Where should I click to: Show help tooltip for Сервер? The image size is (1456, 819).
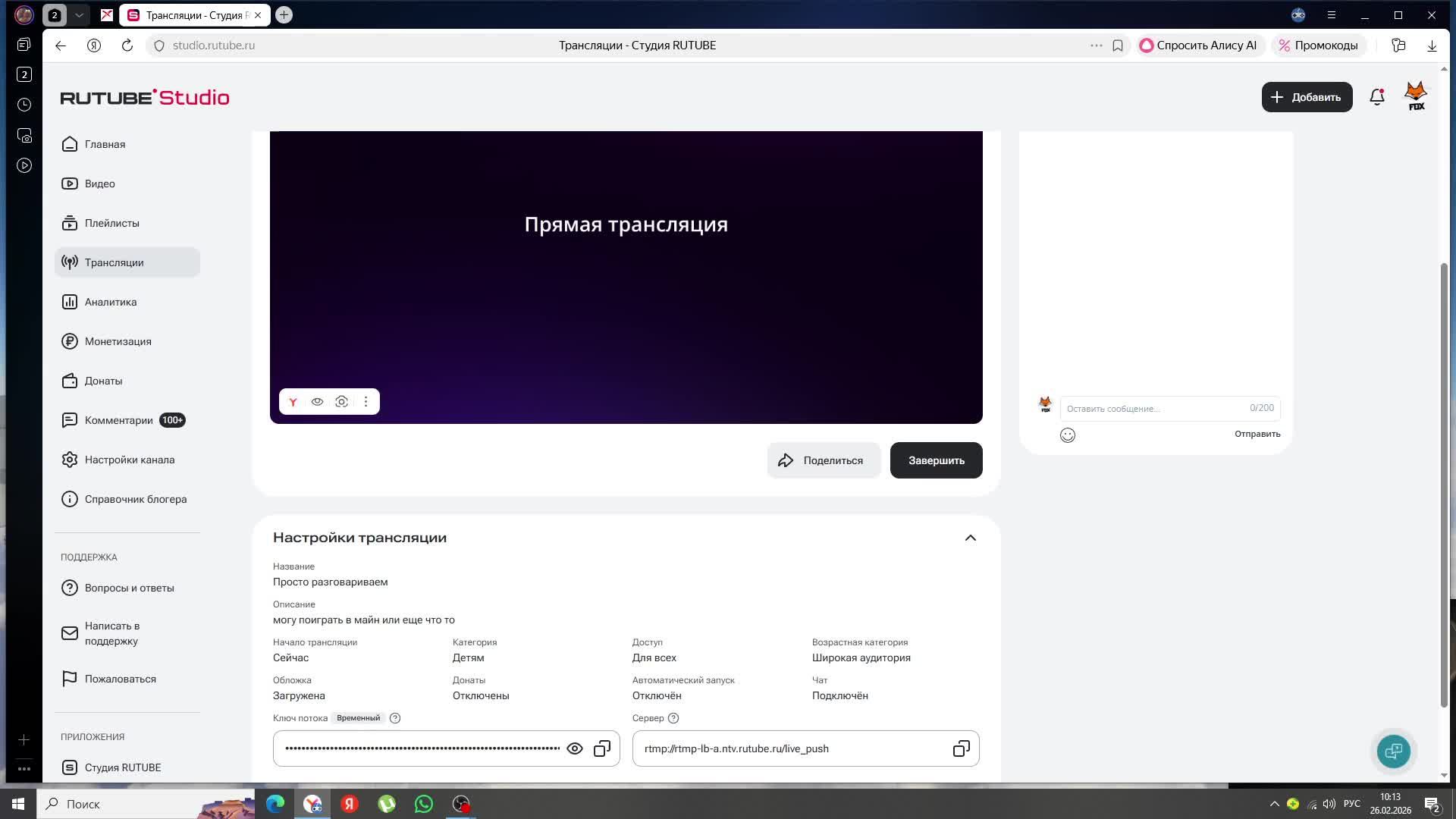pyautogui.click(x=673, y=718)
